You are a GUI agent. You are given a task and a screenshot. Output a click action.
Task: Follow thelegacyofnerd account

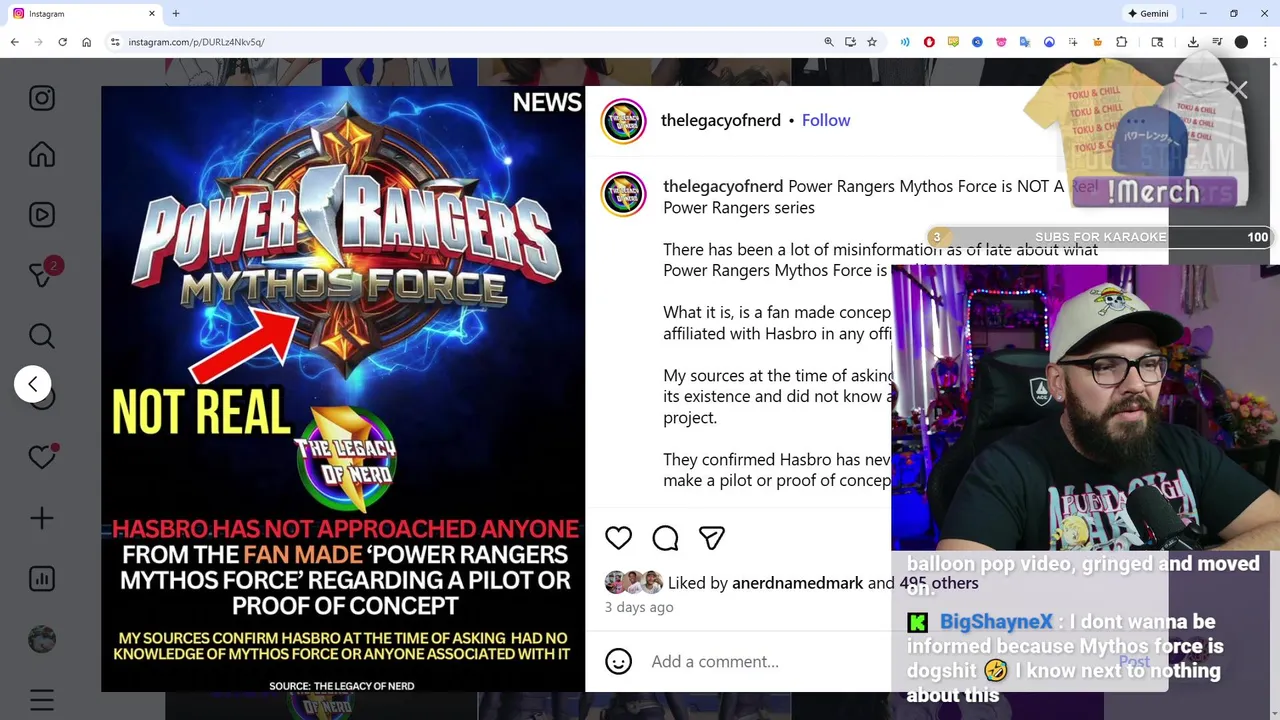(x=826, y=120)
